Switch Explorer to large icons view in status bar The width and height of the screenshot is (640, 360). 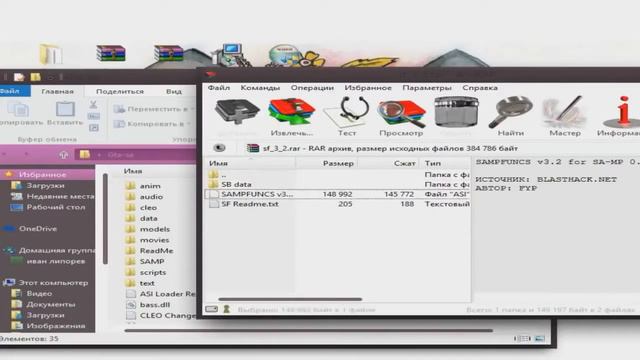pyautogui.click(x=540, y=338)
